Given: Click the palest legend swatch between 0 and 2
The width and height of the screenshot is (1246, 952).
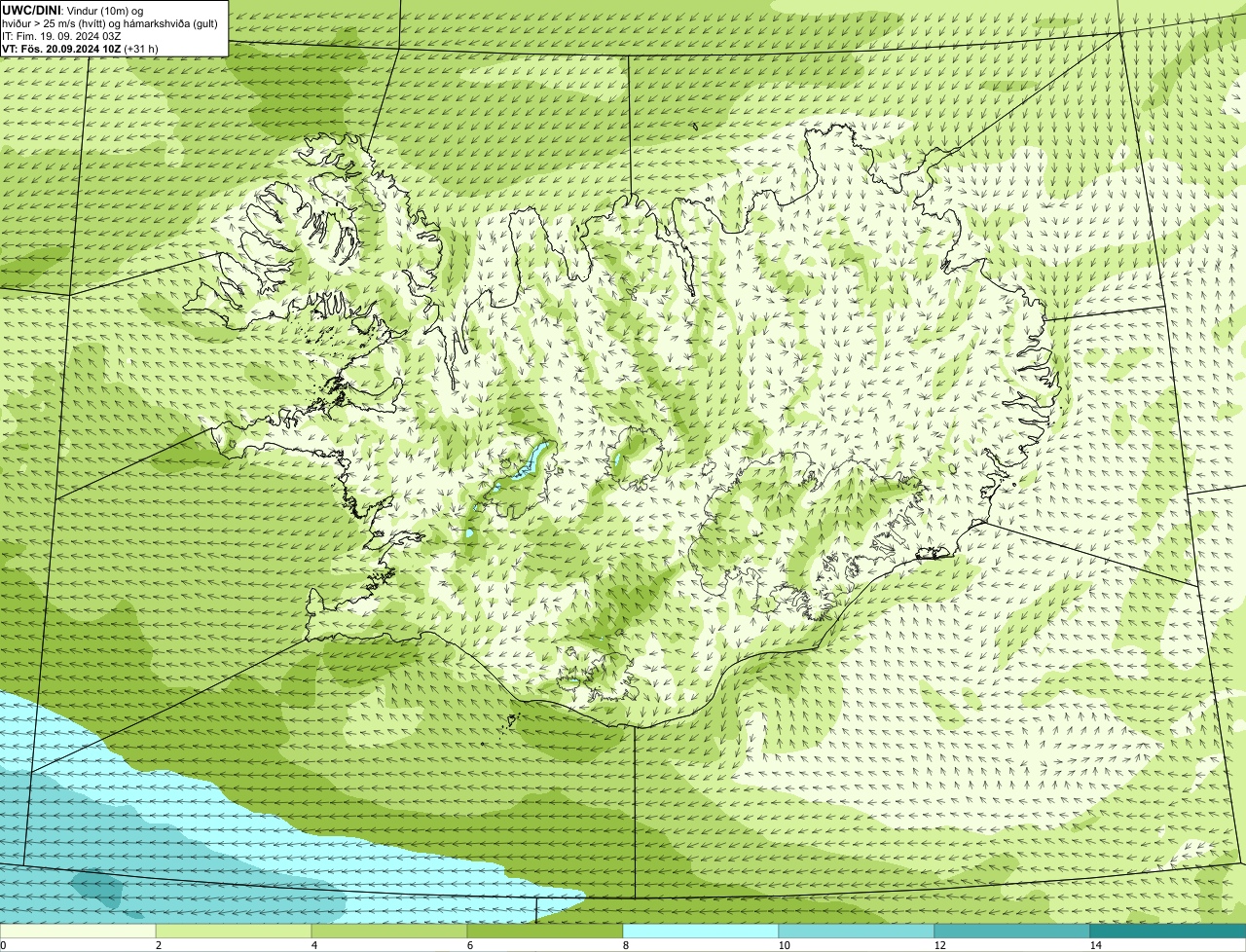Looking at the screenshot, I should pyautogui.click(x=78, y=931).
